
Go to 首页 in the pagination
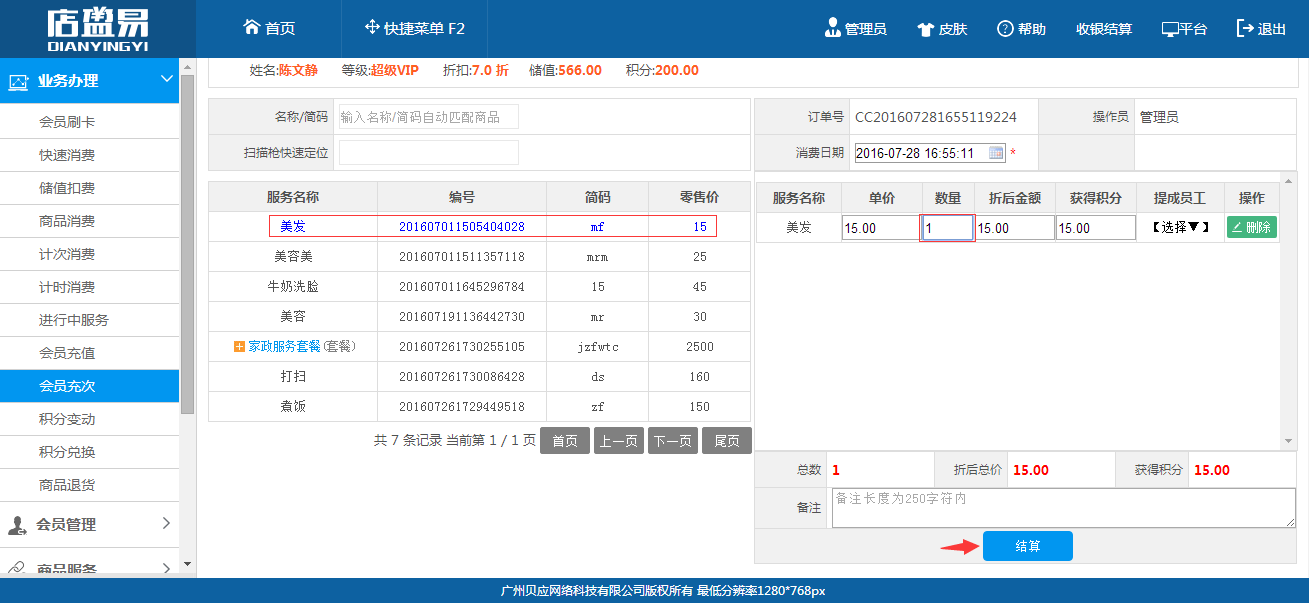tap(565, 441)
